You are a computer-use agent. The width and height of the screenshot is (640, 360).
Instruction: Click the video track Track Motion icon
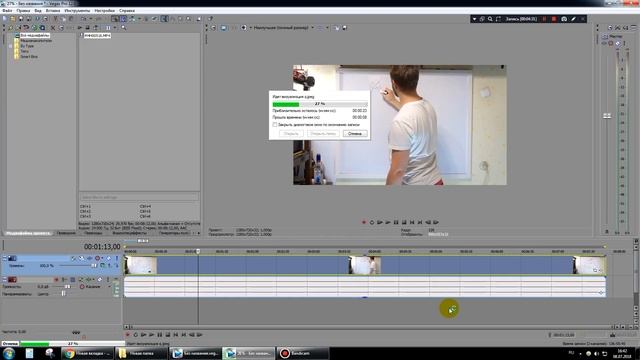click(x=81, y=258)
